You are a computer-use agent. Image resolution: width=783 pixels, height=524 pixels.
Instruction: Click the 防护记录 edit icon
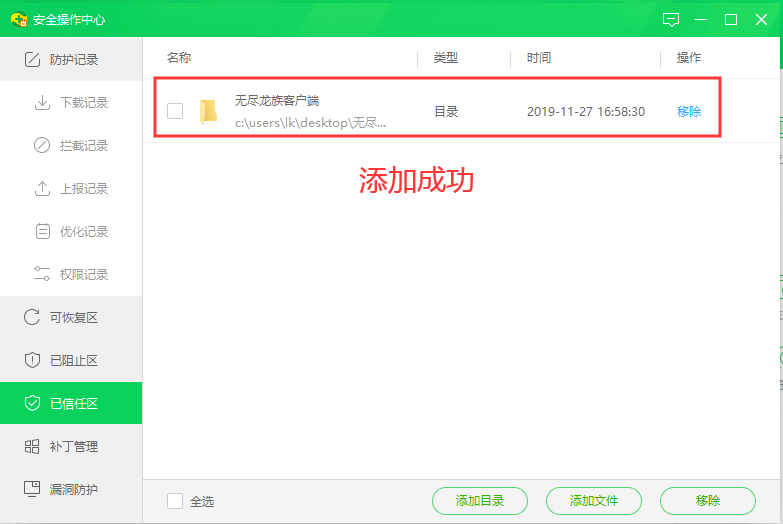[32, 59]
